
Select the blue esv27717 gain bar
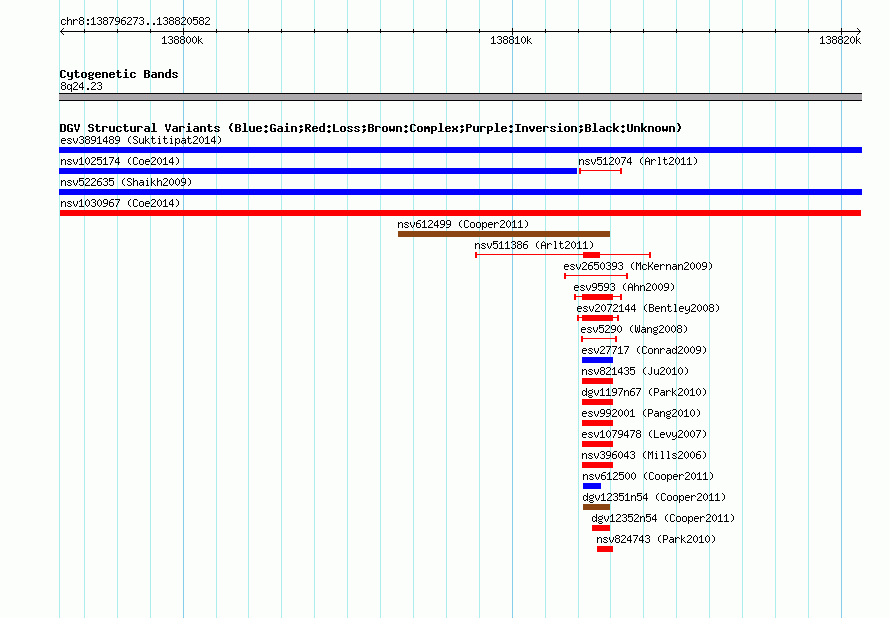(x=598, y=360)
